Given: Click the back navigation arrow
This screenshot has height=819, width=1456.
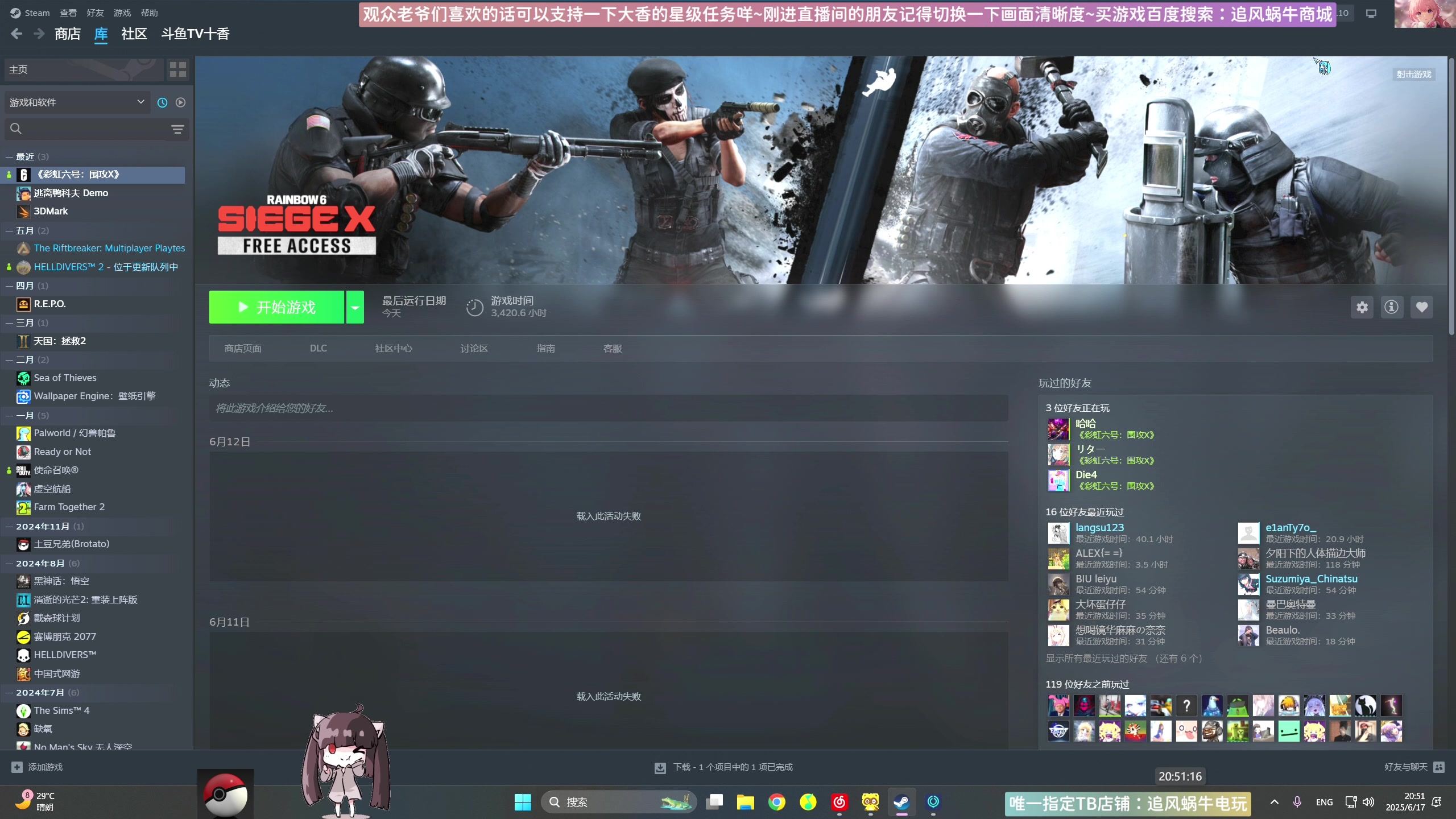Looking at the screenshot, I should (x=16, y=34).
